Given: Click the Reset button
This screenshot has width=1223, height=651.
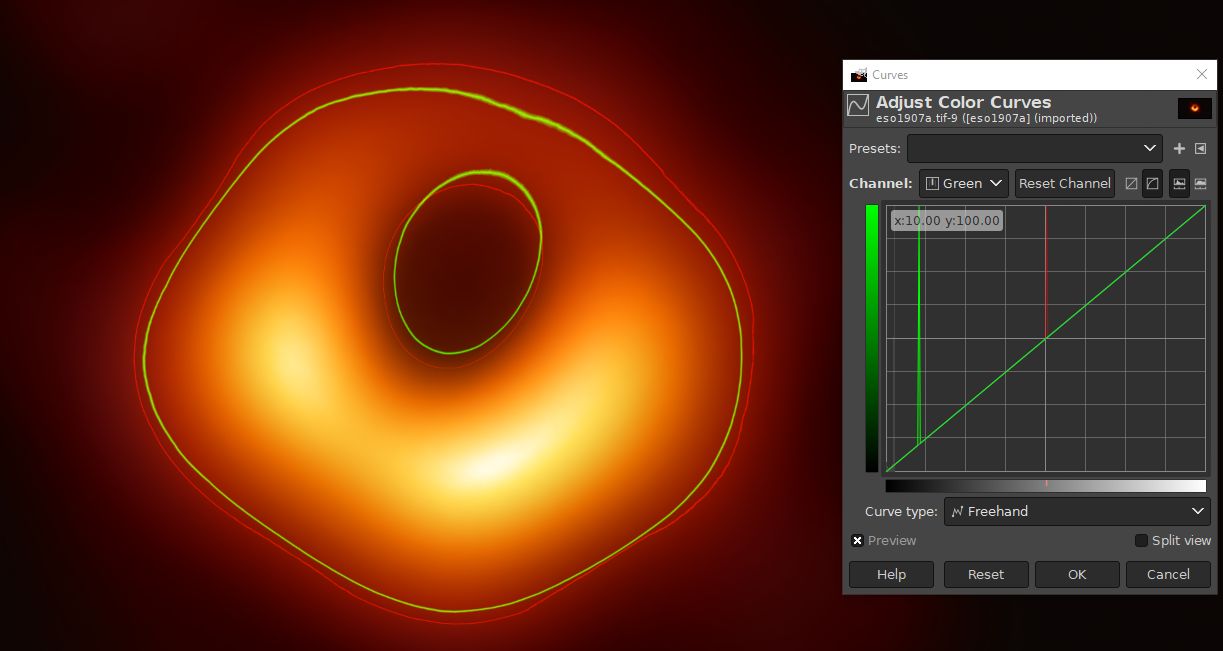Looking at the screenshot, I should click(x=986, y=574).
